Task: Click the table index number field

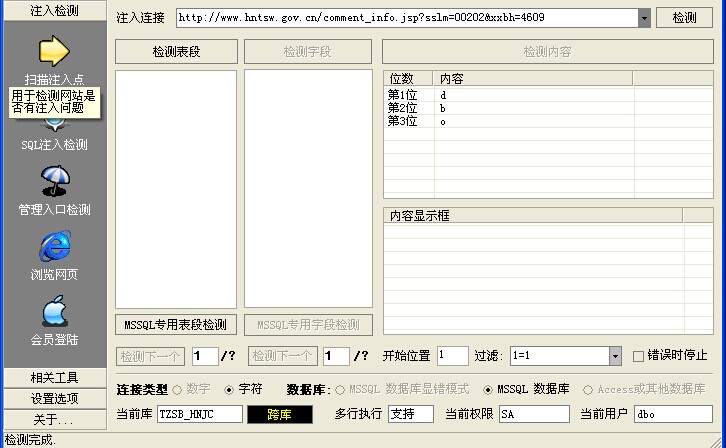Action: coord(205,356)
